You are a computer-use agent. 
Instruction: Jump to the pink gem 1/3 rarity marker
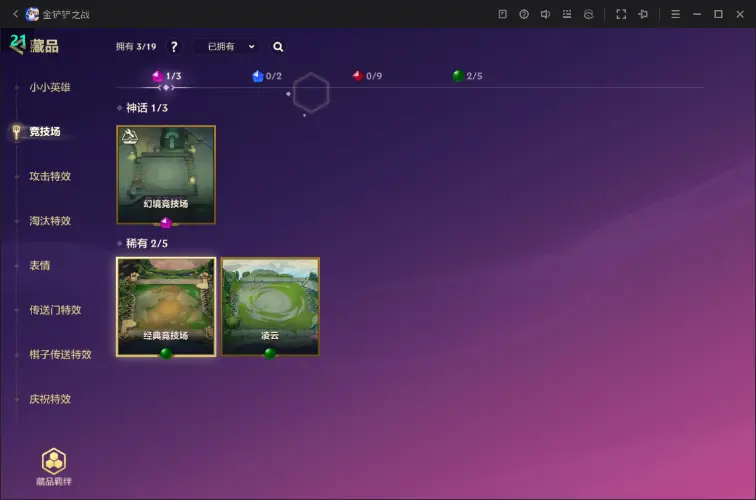coord(167,76)
